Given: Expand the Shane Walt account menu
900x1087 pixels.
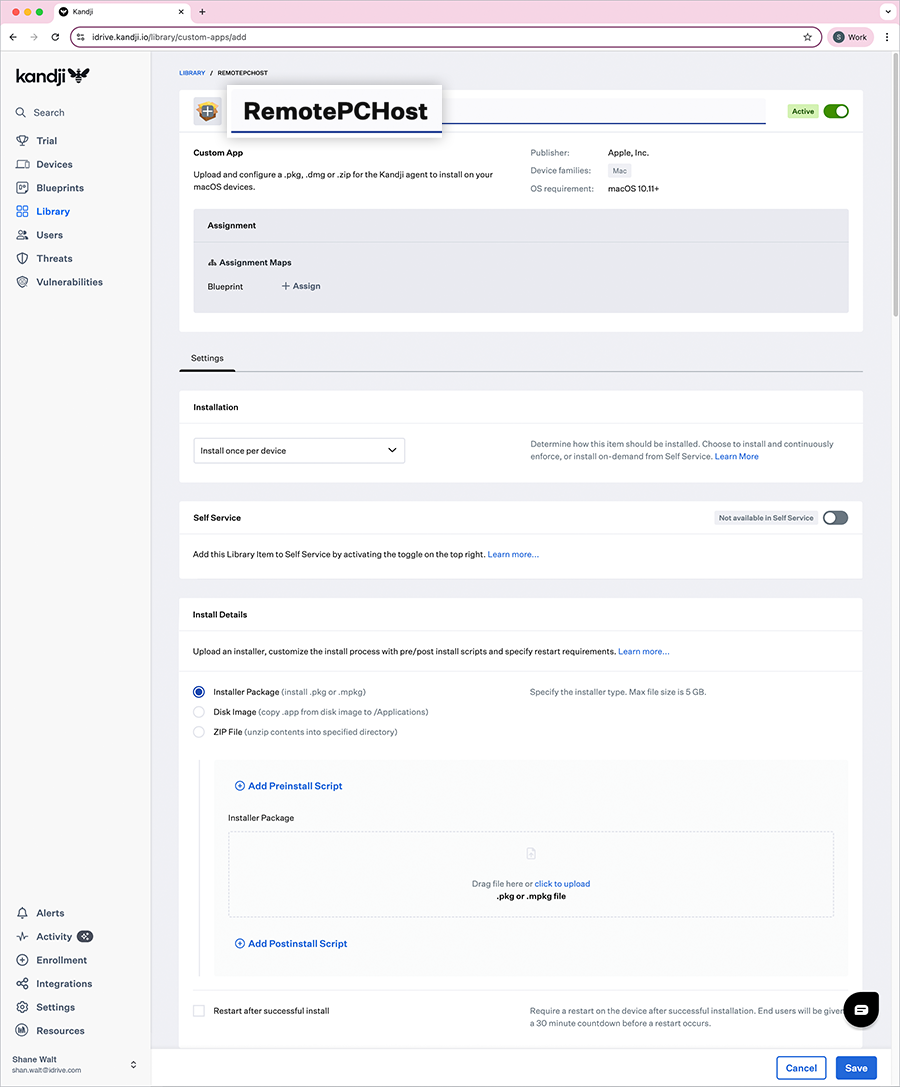Looking at the screenshot, I should point(133,1064).
